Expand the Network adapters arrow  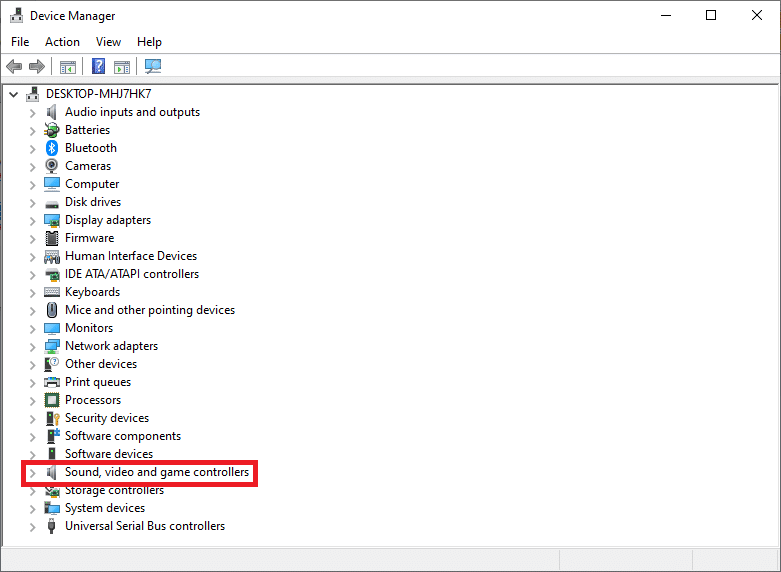[x=33, y=347]
